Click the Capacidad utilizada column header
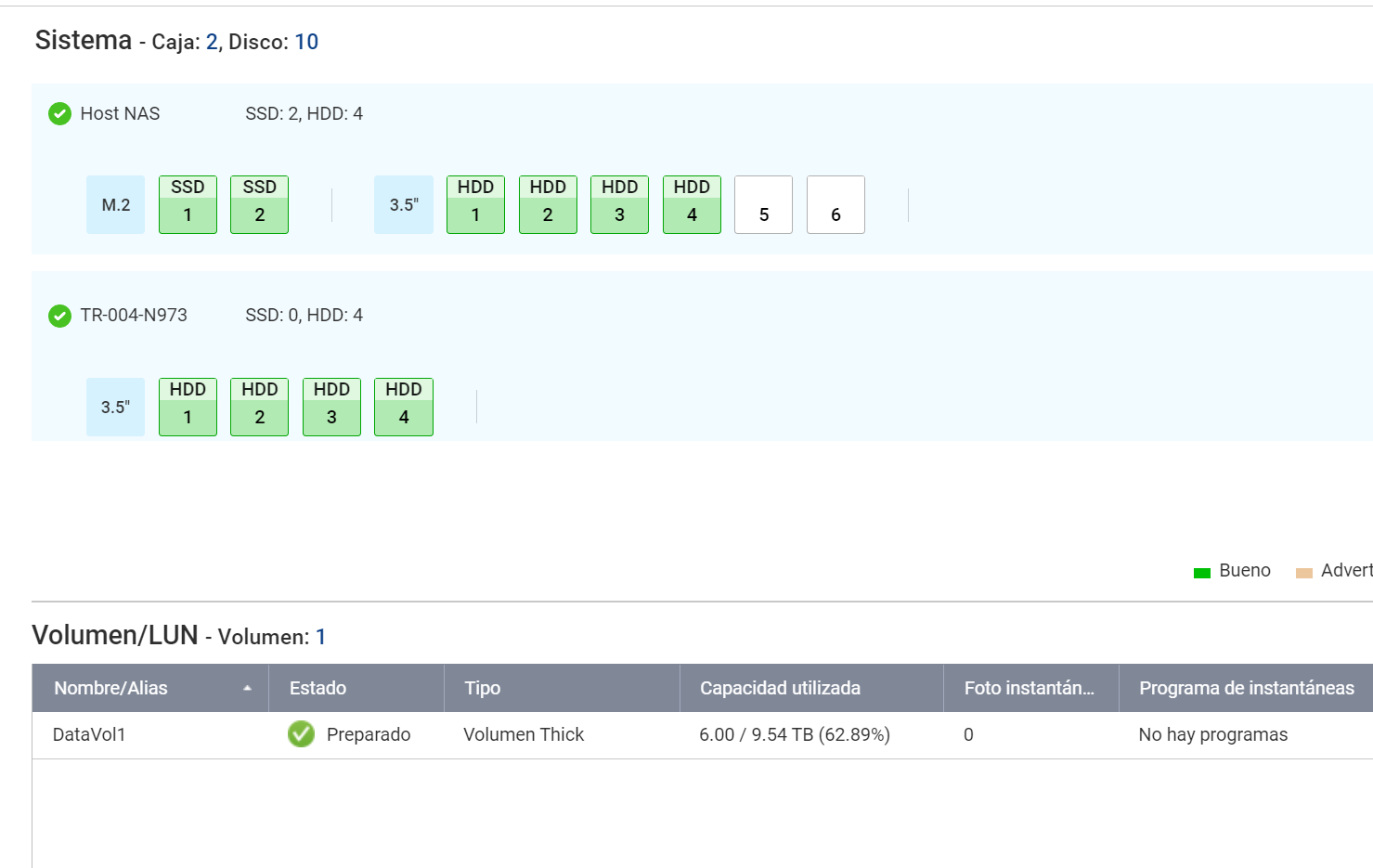The height and width of the screenshot is (868, 1373). coord(780,688)
